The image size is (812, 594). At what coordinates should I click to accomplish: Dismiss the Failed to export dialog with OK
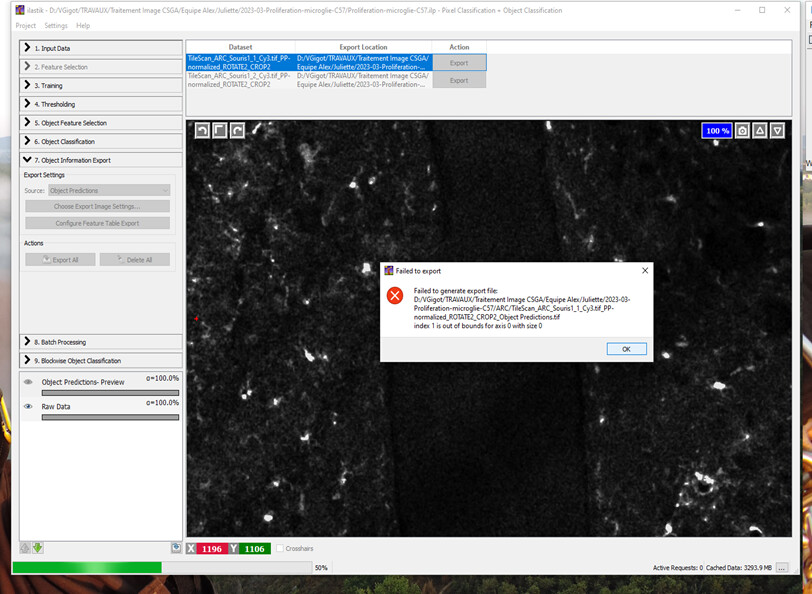tap(625, 348)
